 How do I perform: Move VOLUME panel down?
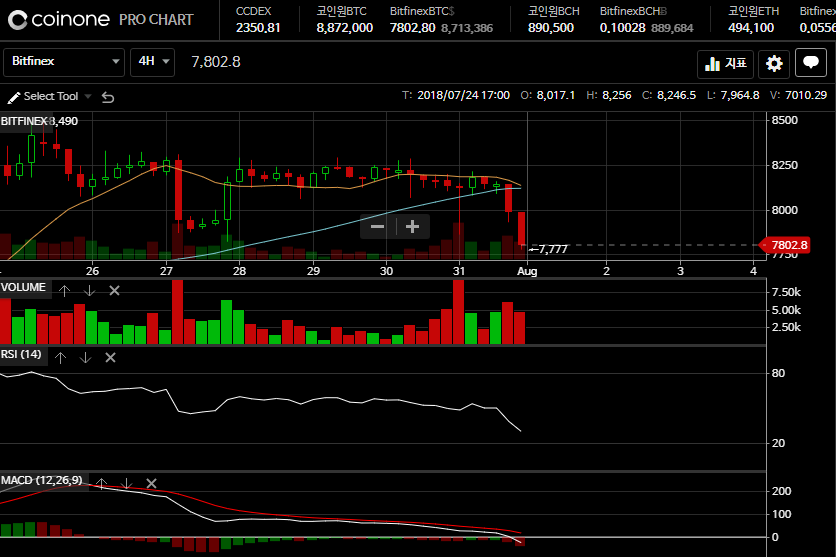[x=89, y=290]
